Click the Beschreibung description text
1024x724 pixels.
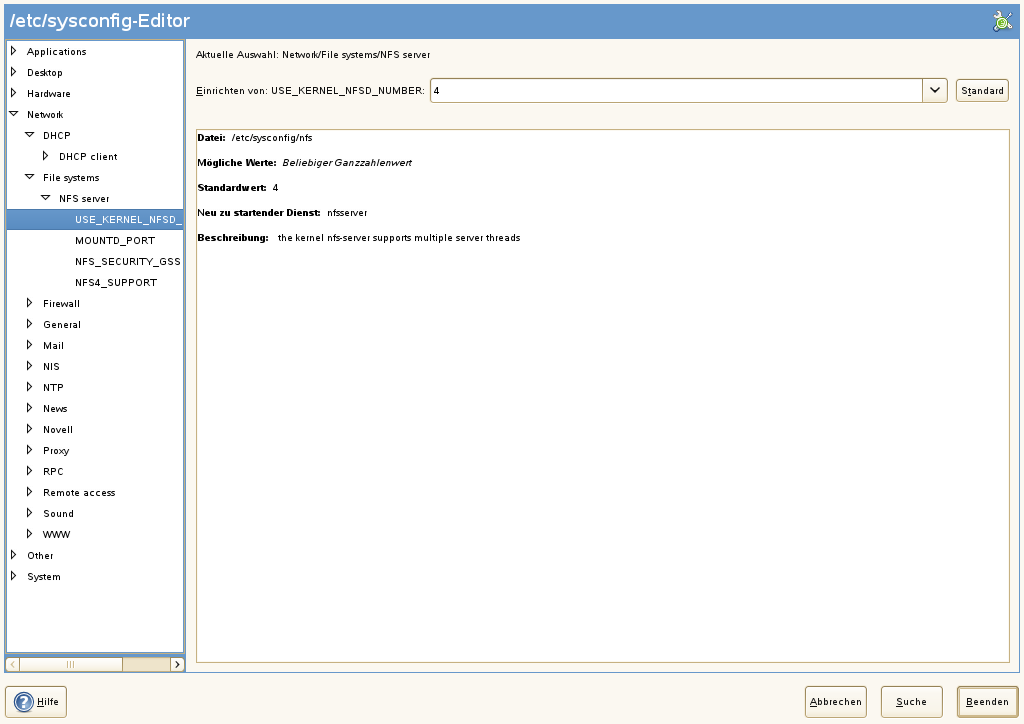pos(399,238)
